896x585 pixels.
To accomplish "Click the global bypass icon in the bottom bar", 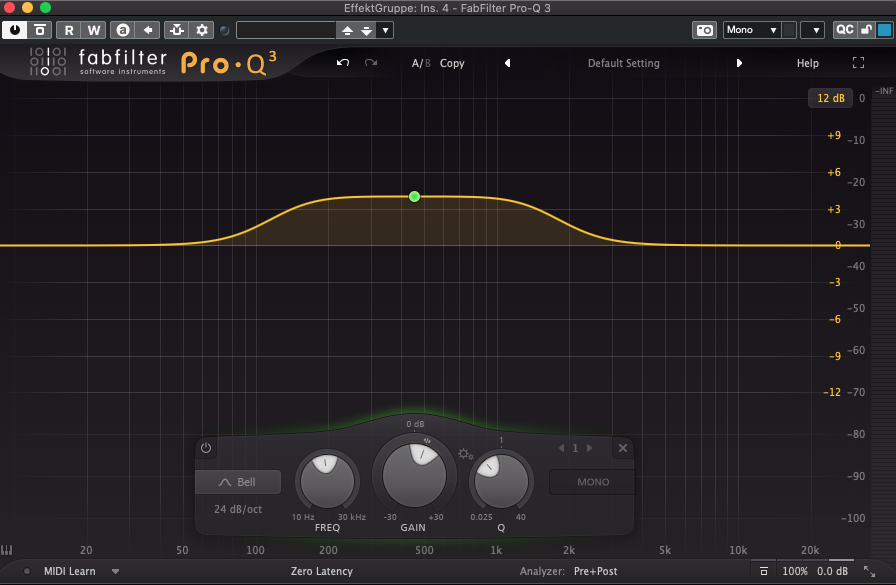I will pyautogui.click(x=763, y=571).
